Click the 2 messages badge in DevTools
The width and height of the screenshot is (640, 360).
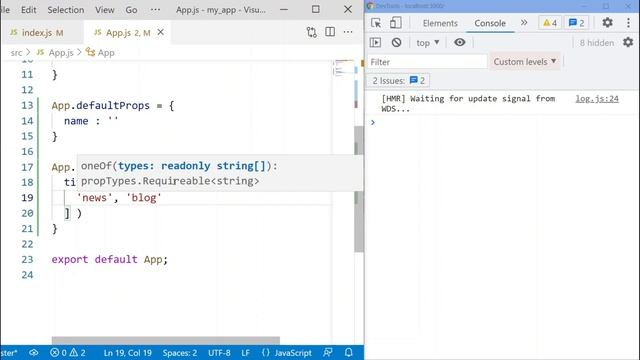(577, 23)
